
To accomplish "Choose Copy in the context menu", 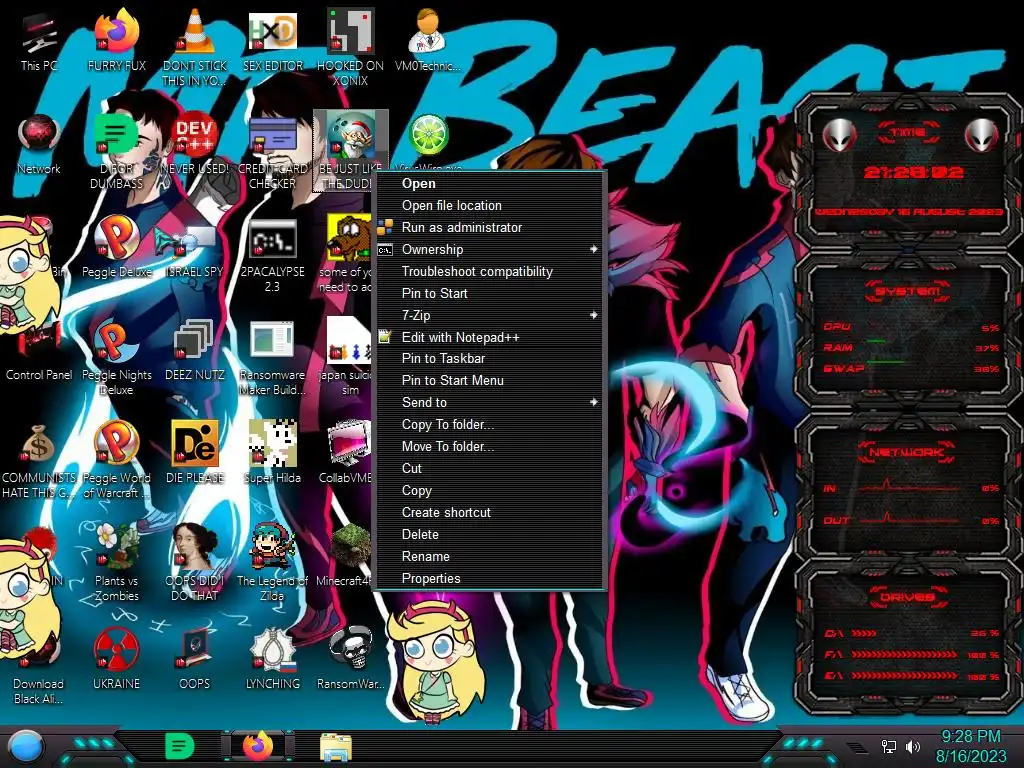I will point(489,490).
